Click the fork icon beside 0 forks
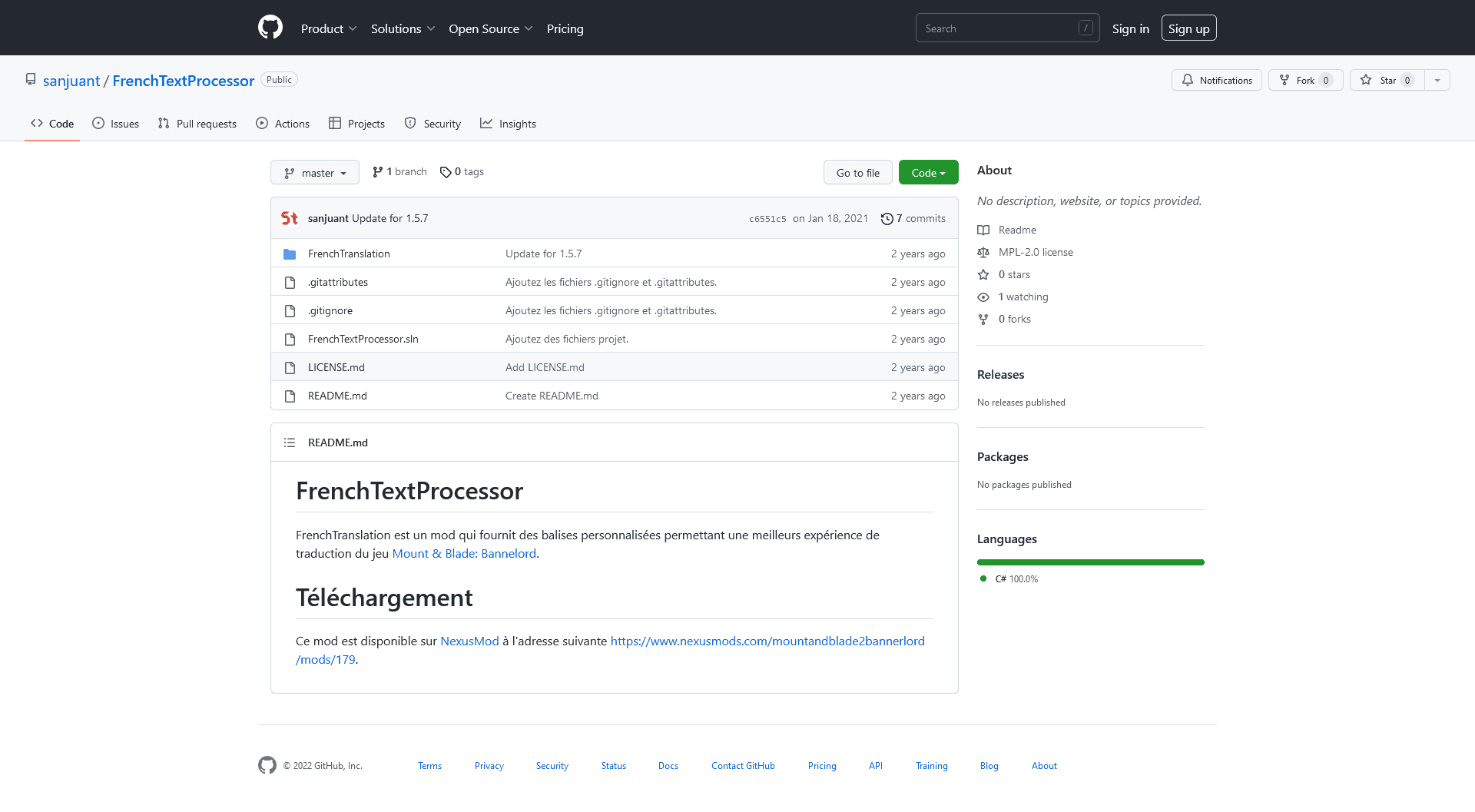 pos(983,319)
